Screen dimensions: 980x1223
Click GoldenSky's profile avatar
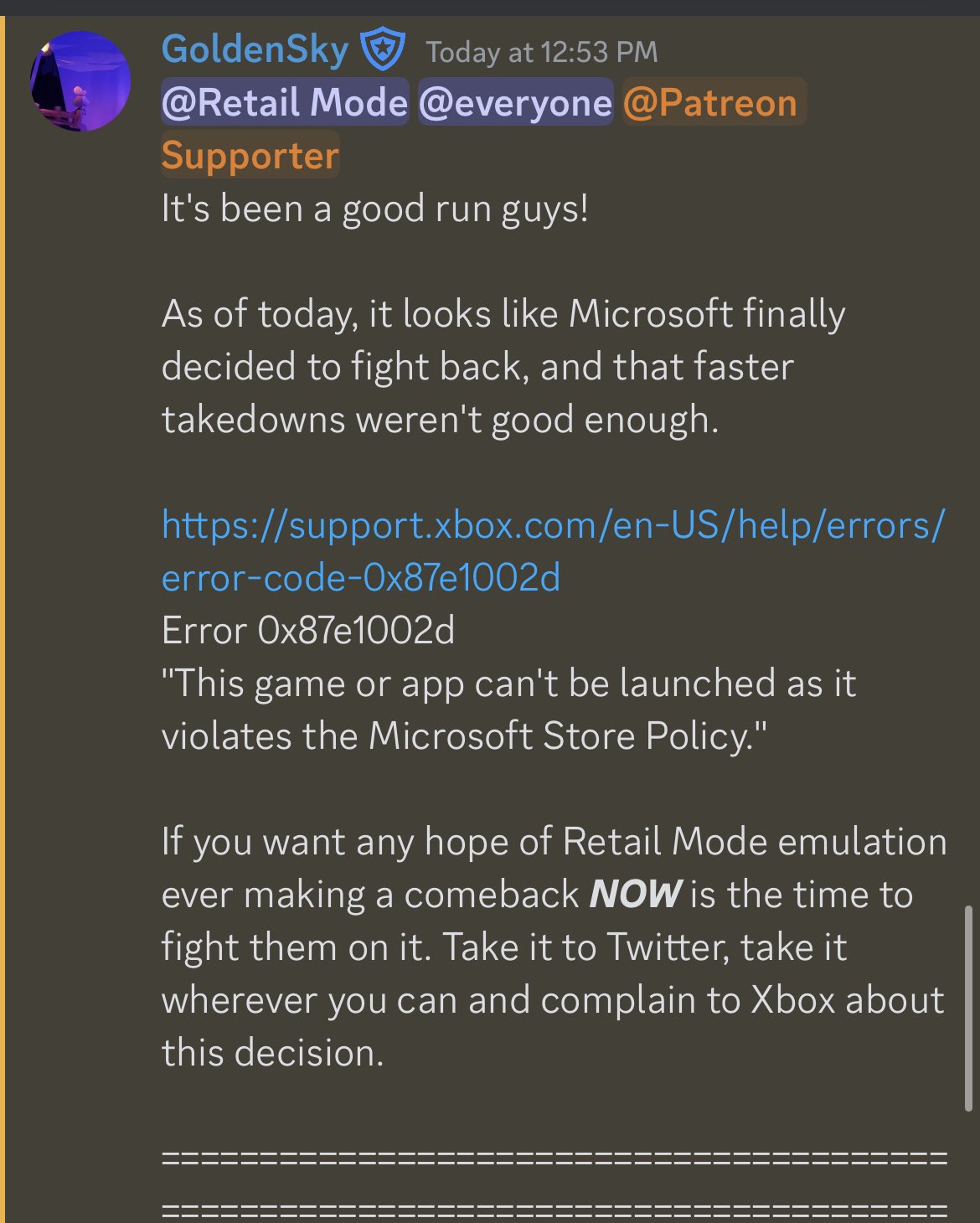(80, 80)
